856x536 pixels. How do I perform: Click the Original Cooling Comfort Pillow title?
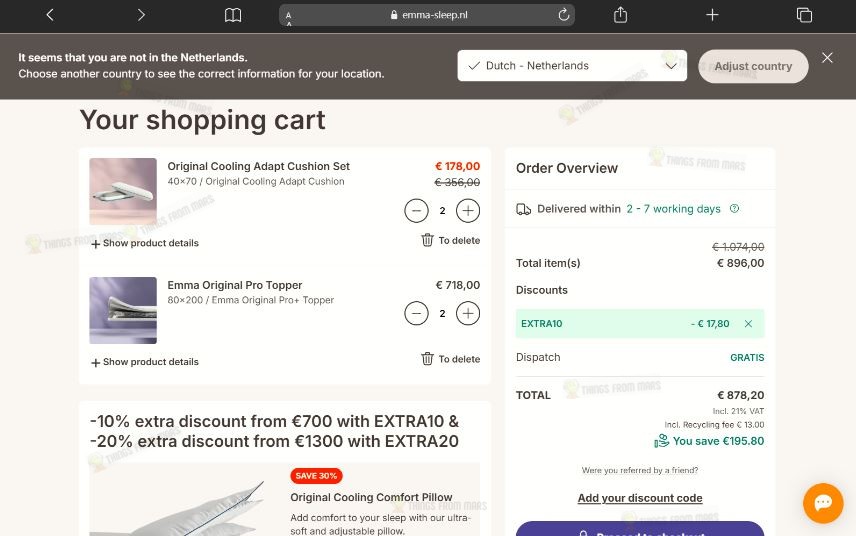[371, 497]
